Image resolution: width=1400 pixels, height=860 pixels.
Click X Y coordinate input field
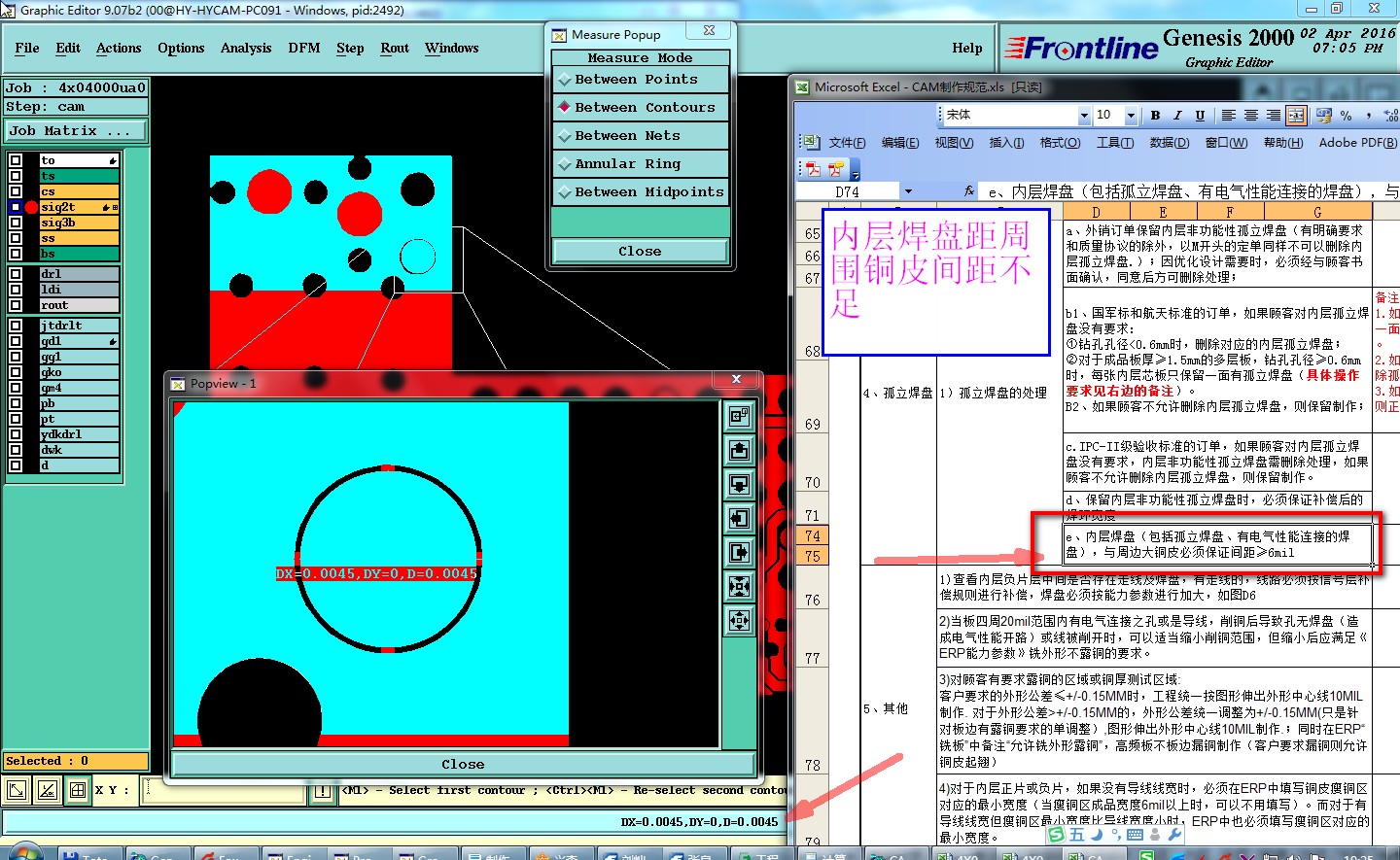222,790
